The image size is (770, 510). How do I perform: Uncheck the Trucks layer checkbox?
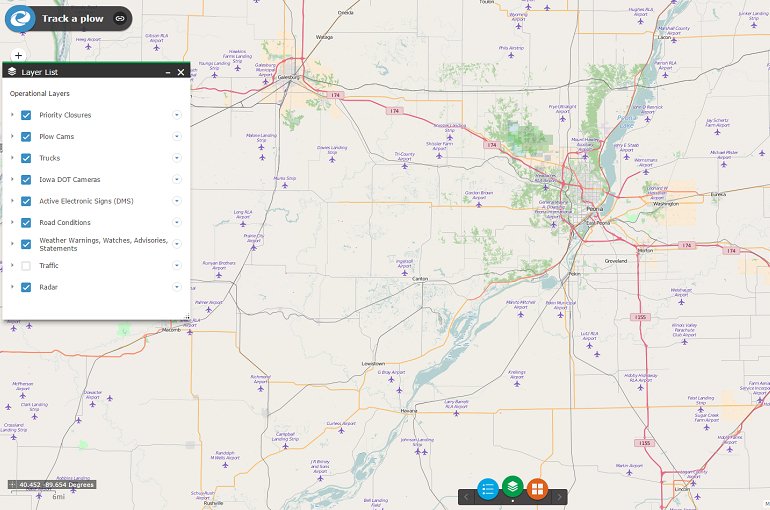[x=26, y=158]
